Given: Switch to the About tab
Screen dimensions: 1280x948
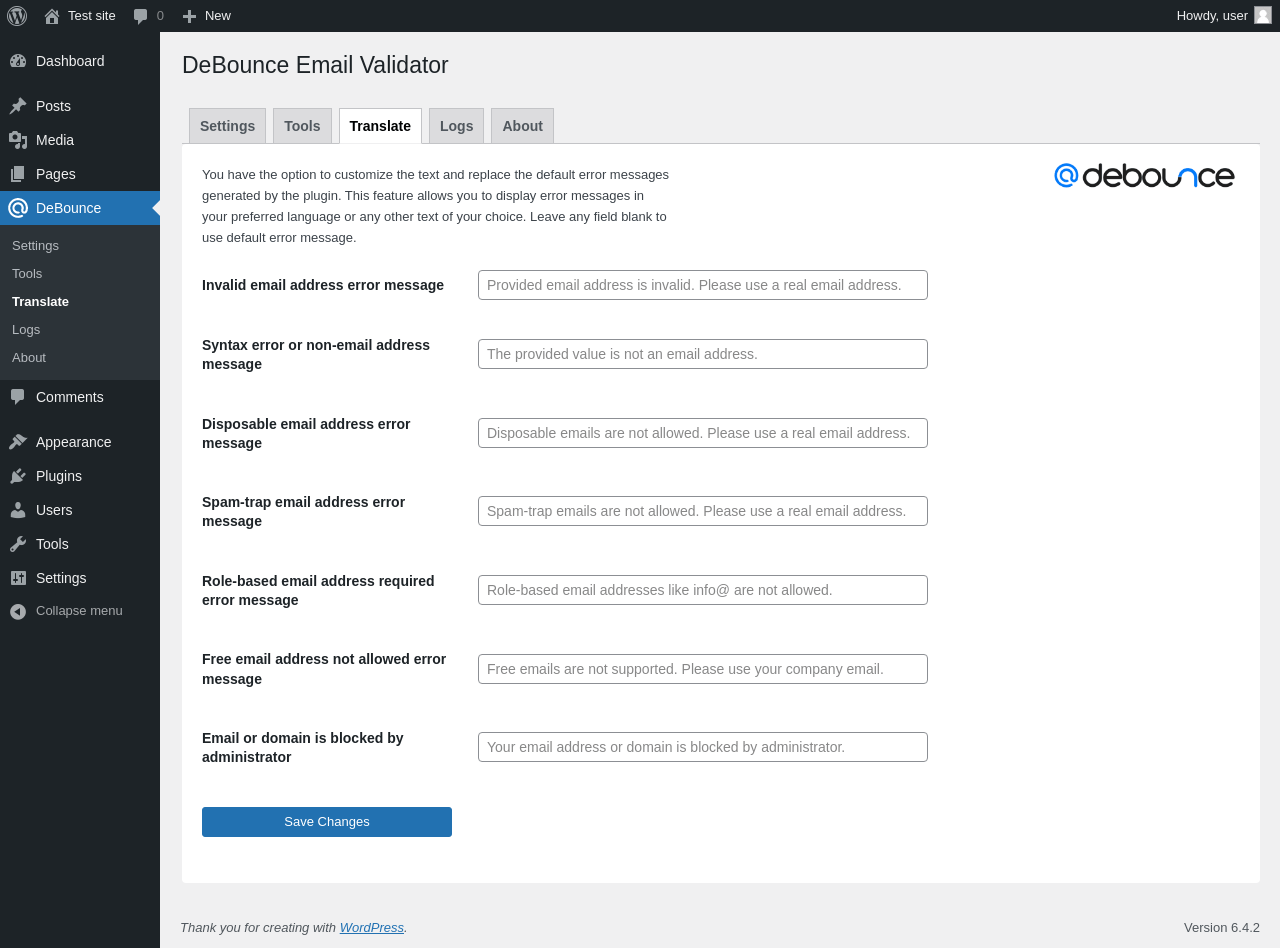Looking at the screenshot, I should (522, 126).
